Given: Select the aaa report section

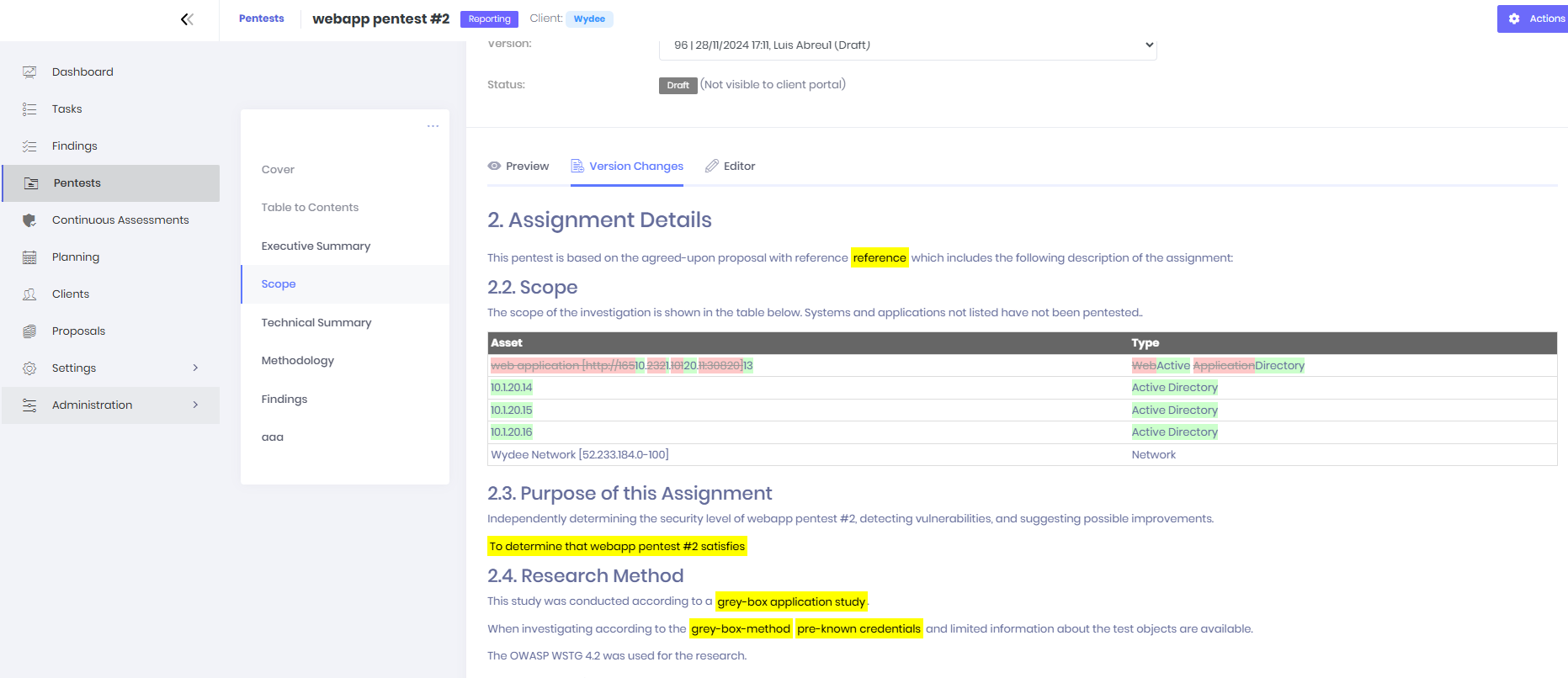Looking at the screenshot, I should (x=272, y=437).
